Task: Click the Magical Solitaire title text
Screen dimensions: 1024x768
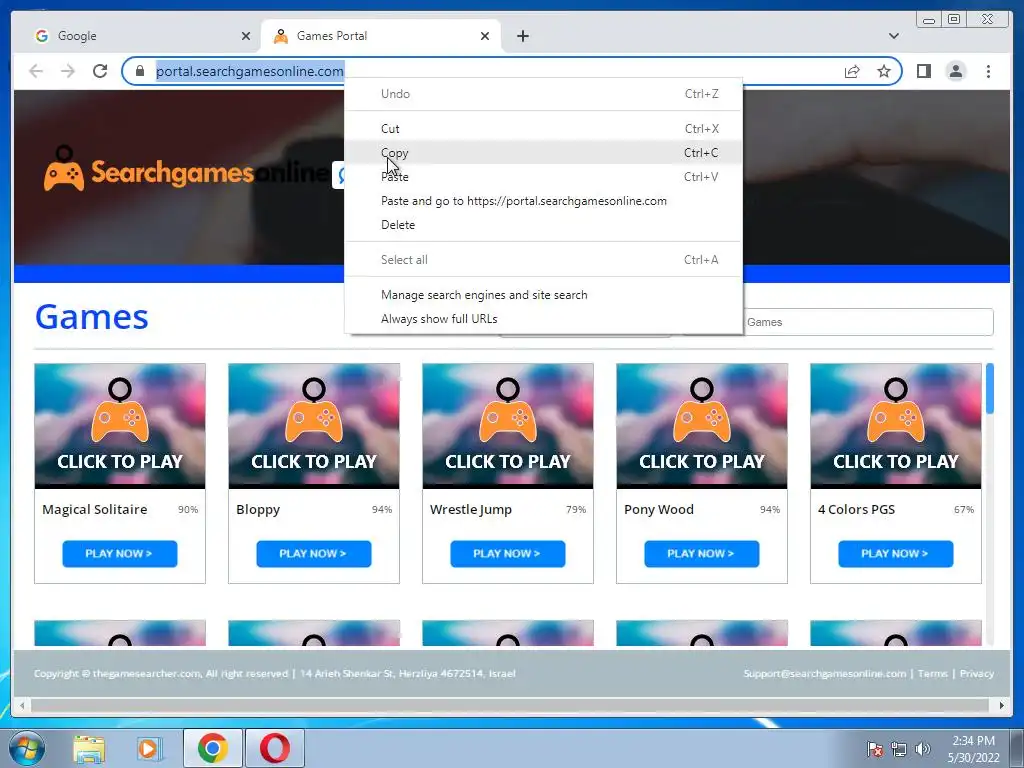Action: (95, 509)
